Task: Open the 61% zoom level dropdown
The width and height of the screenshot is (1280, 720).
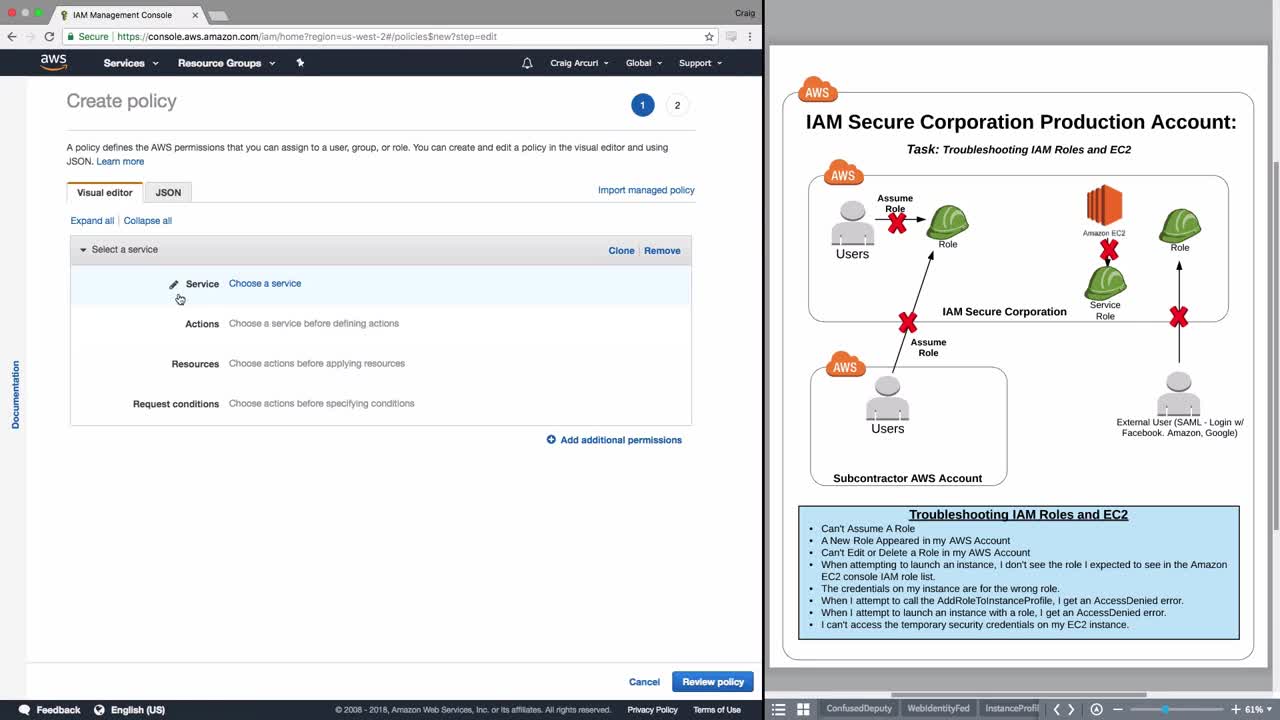Action: [x=1259, y=709]
